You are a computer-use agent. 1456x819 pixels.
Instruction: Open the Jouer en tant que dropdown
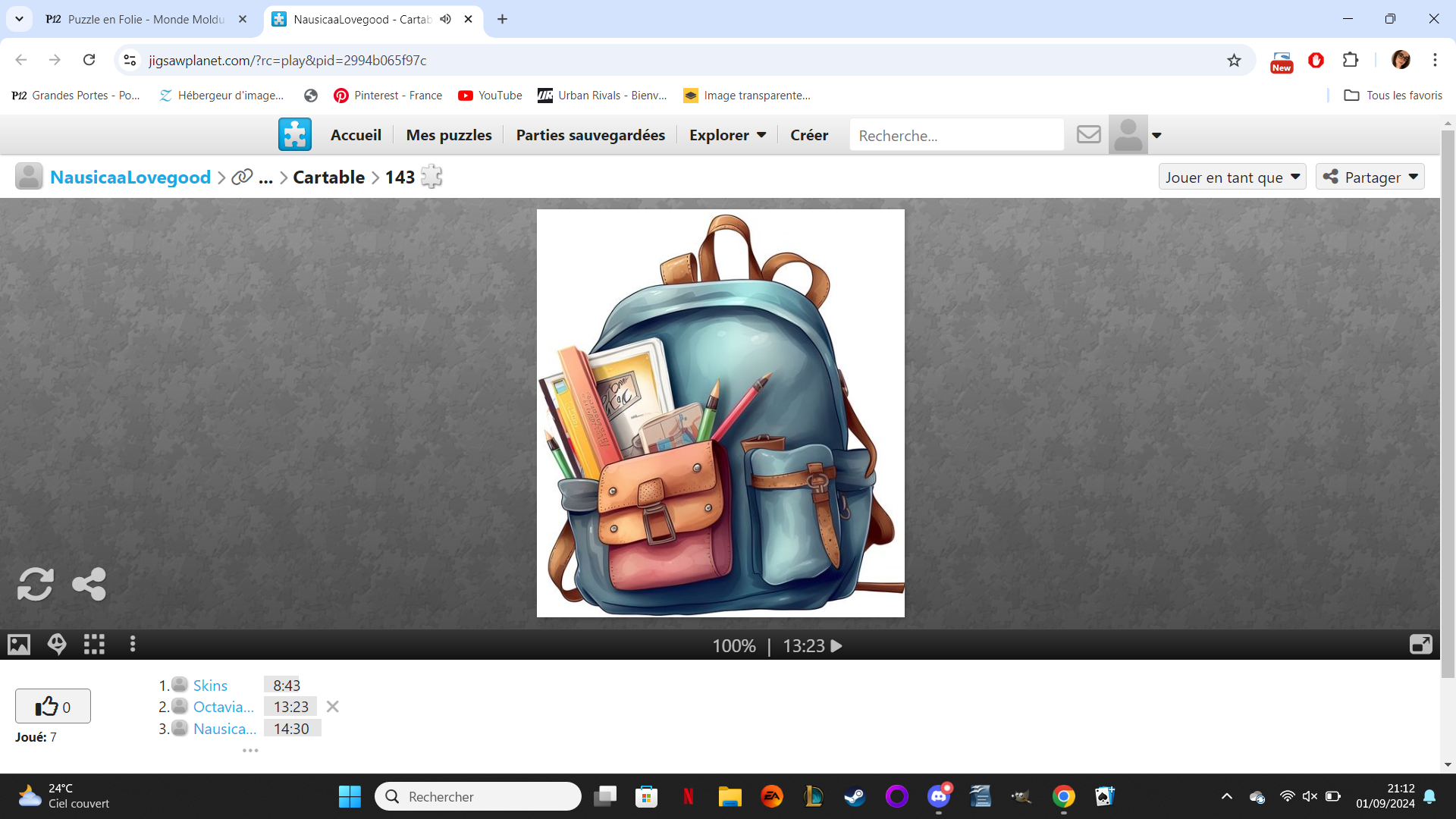click(x=1232, y=177)
